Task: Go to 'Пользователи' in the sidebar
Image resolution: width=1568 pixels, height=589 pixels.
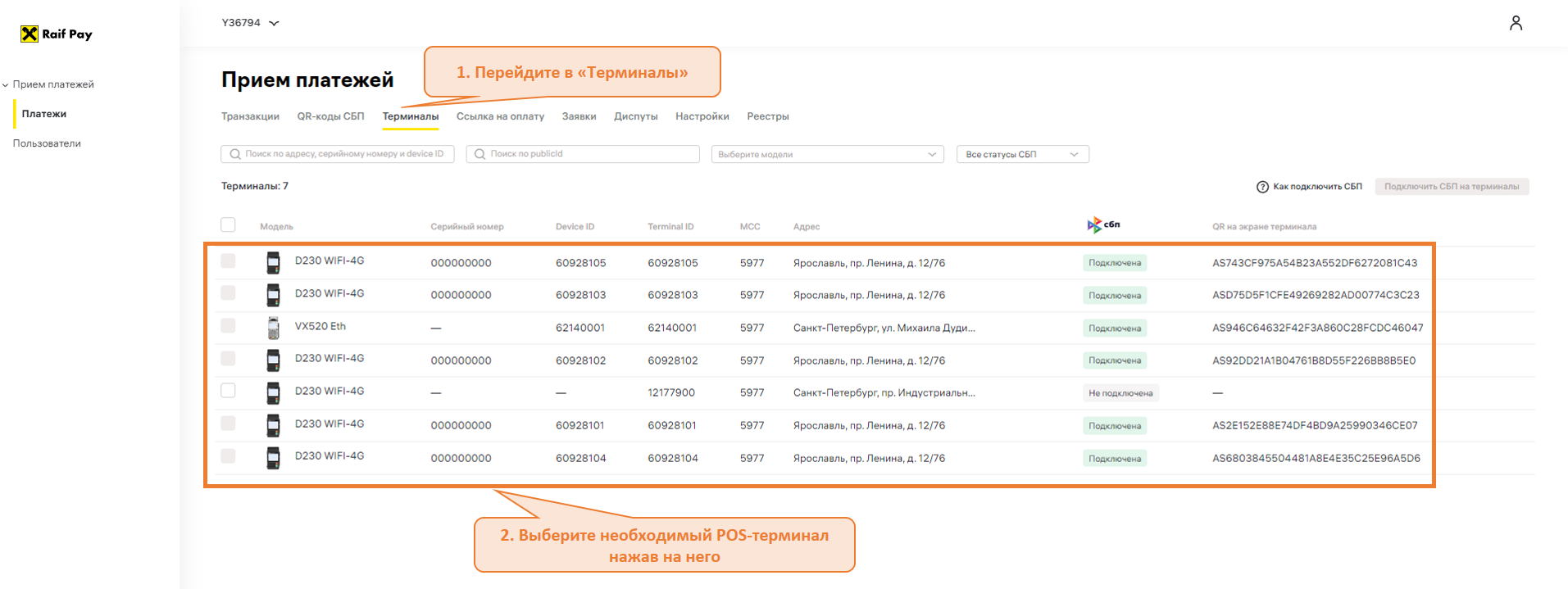Action: pos(47,143)
